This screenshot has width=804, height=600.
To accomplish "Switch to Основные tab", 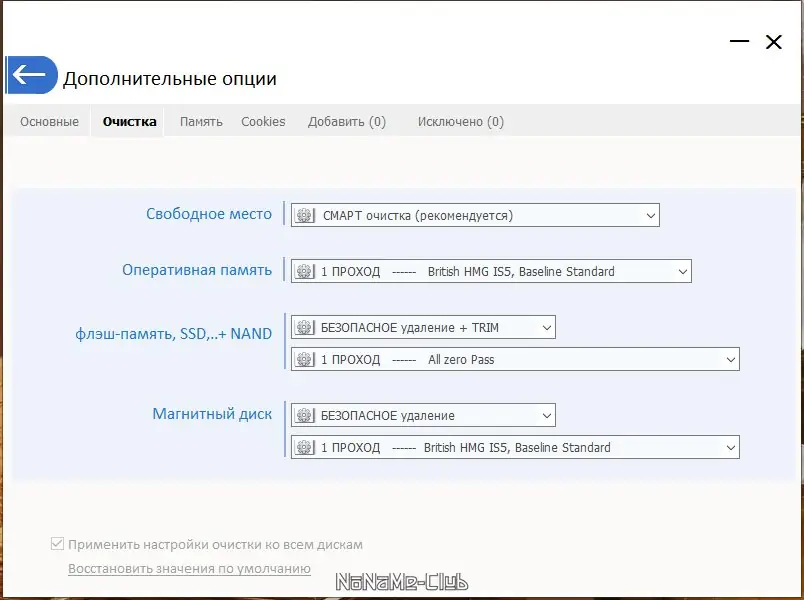I will pos(49,122).
